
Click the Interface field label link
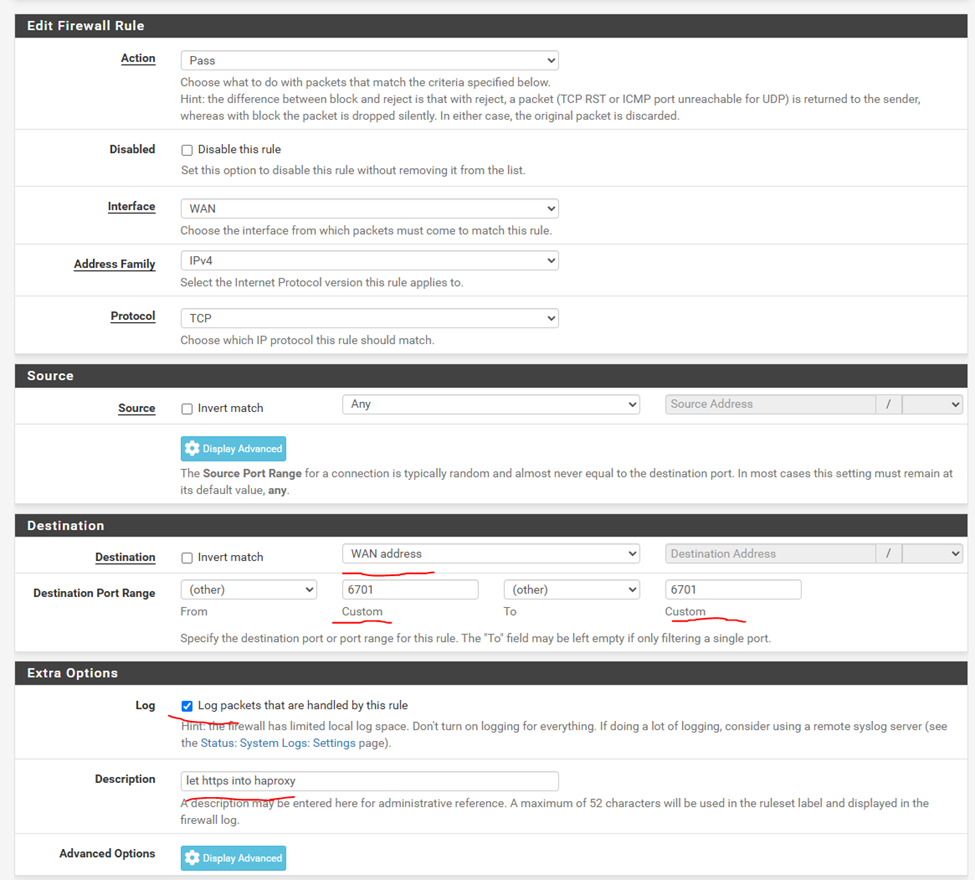tap(131, 206)
